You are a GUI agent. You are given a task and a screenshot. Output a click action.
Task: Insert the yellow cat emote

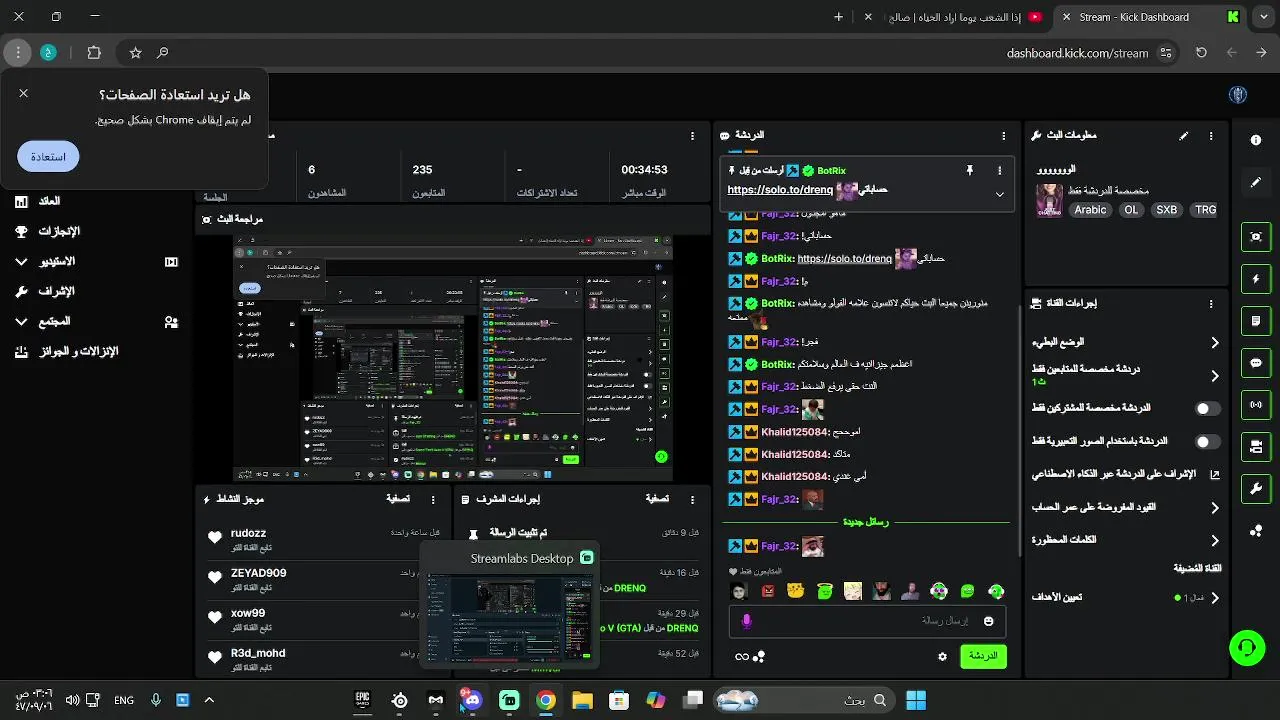796,591
